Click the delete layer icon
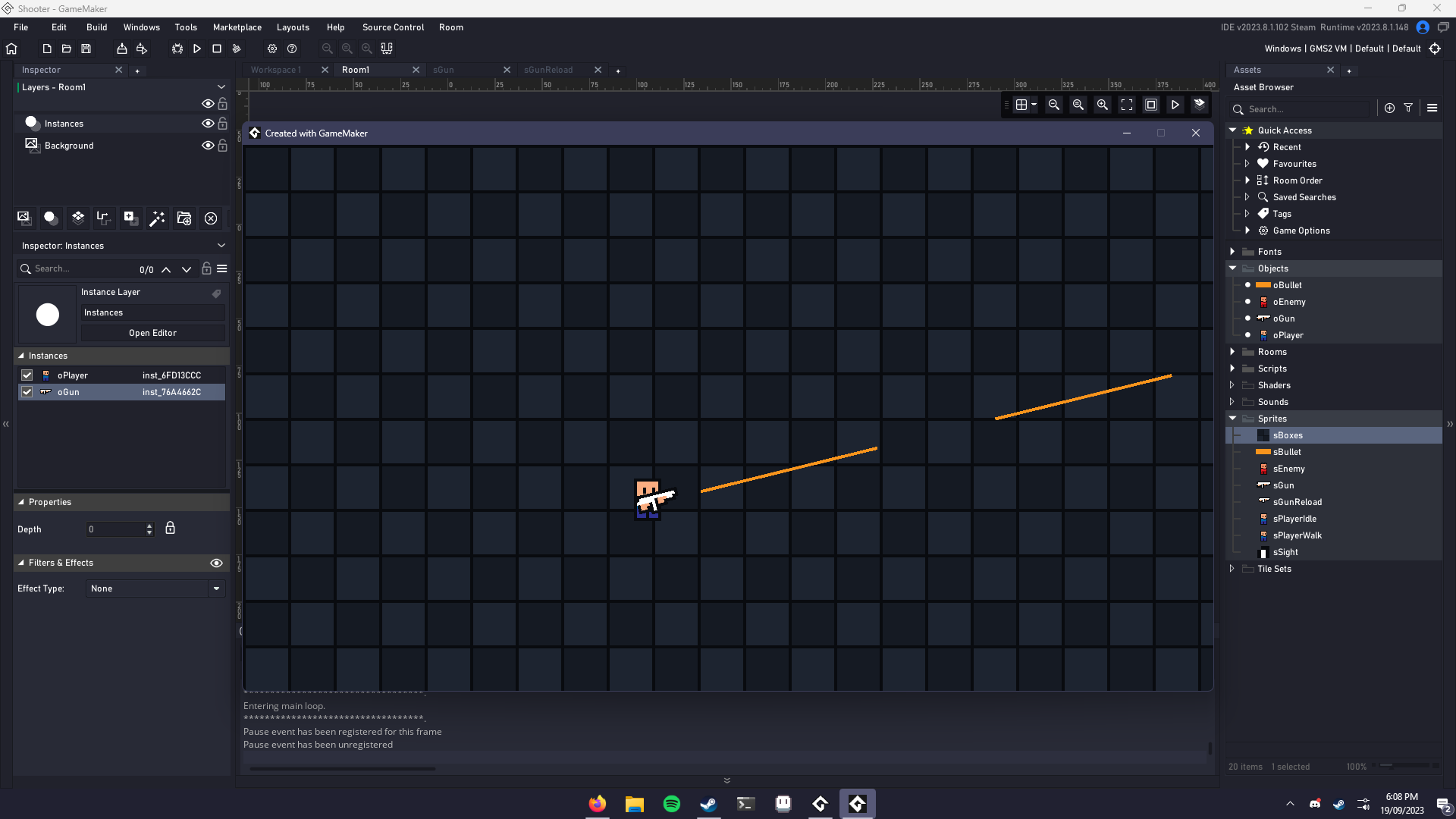 pyautogui.click(x=211, y=218)
